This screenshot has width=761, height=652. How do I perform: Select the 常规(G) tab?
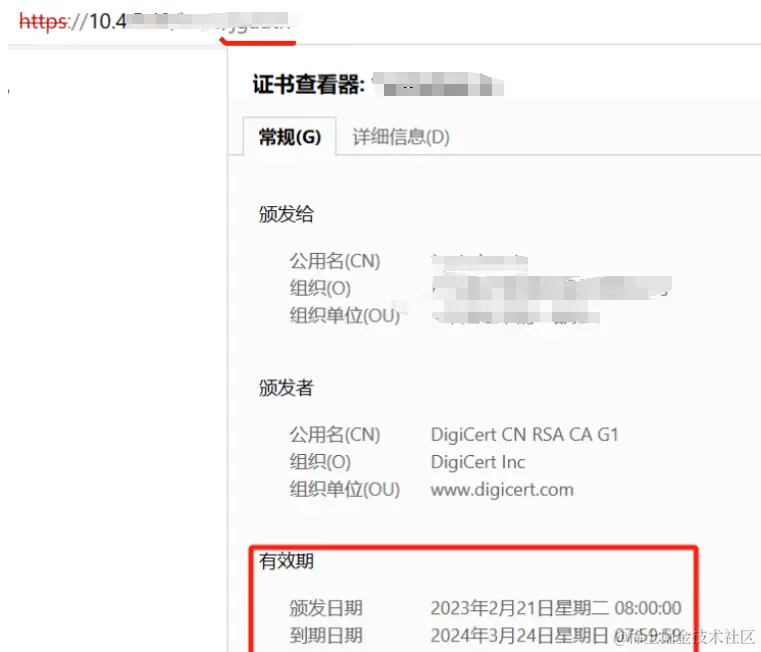pyautogui.click(x=290, y=137)
